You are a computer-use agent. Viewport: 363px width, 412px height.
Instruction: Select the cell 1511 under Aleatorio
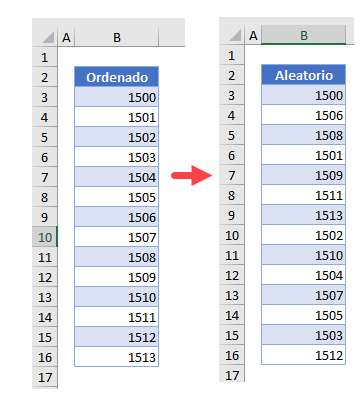click(304, 195)
